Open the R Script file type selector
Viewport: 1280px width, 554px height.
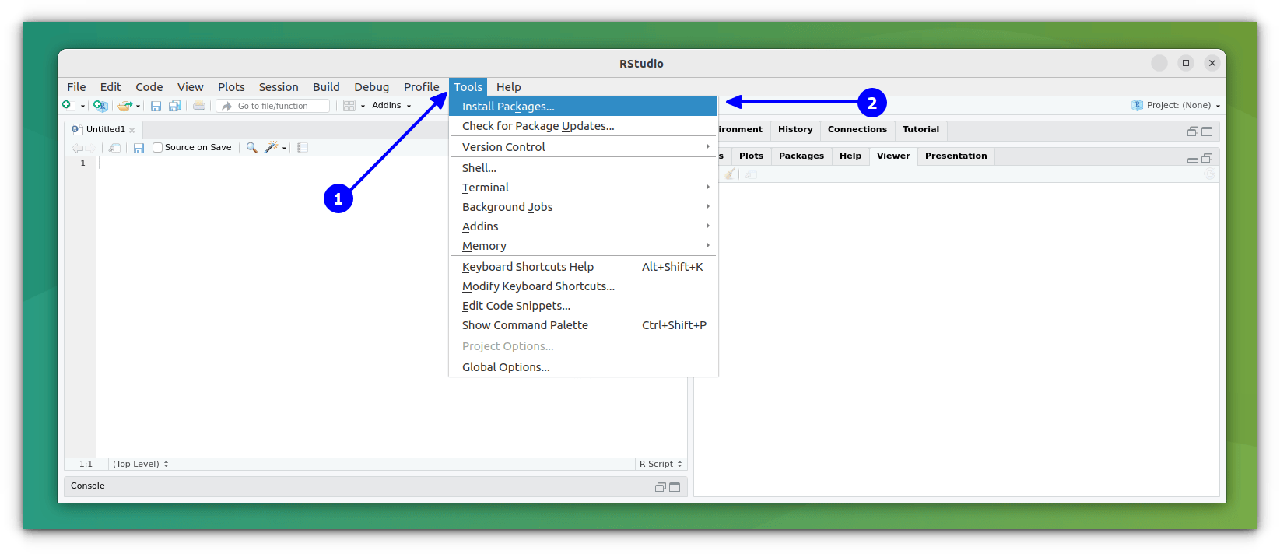click(661, 464)
